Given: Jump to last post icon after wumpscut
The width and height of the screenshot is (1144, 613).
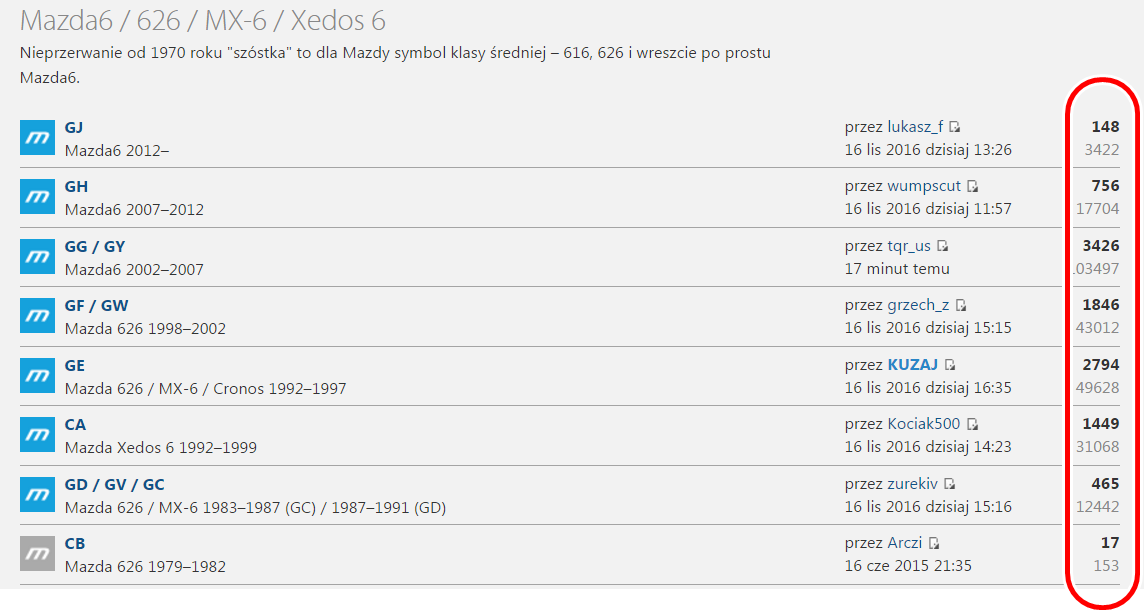Looking at the screenshot, I should [973, 186].
